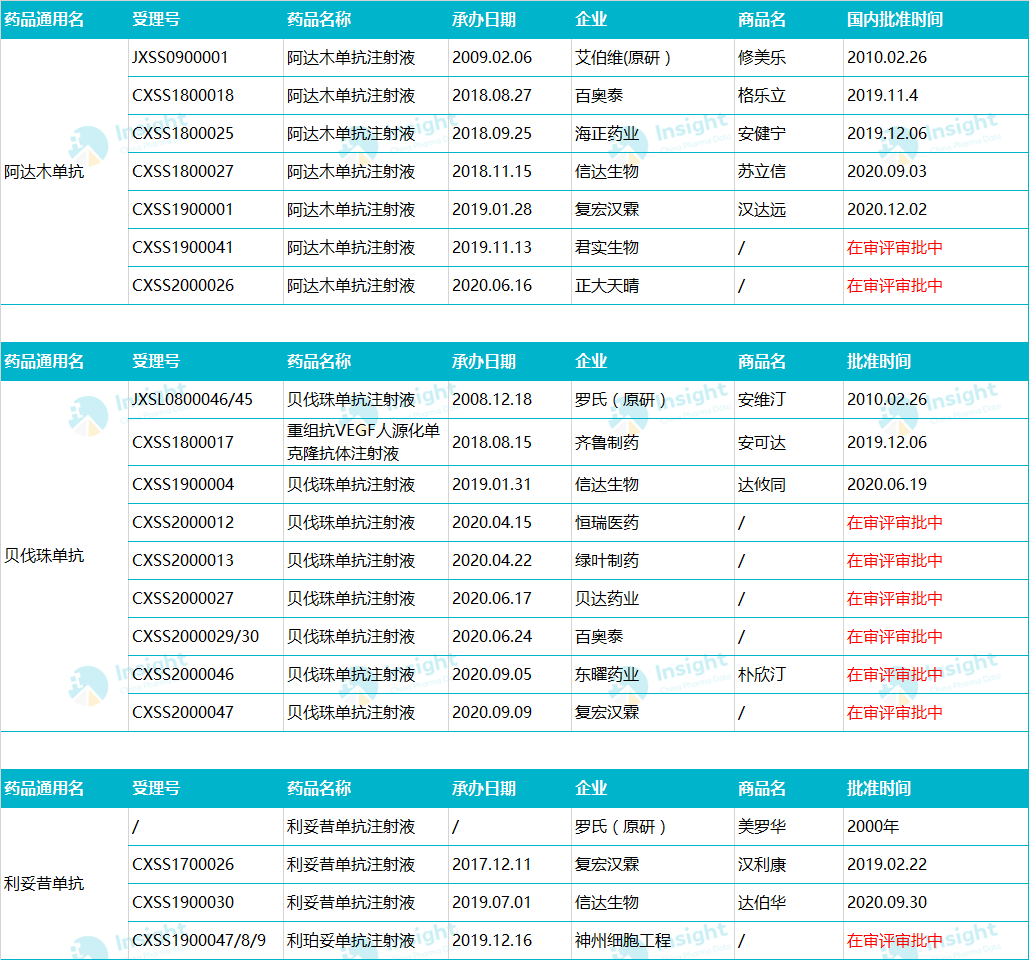The height and width of the screenshot is (960, 1029).
Task: Select approval date 2020.09.03
Action: (x=887, y=172)
